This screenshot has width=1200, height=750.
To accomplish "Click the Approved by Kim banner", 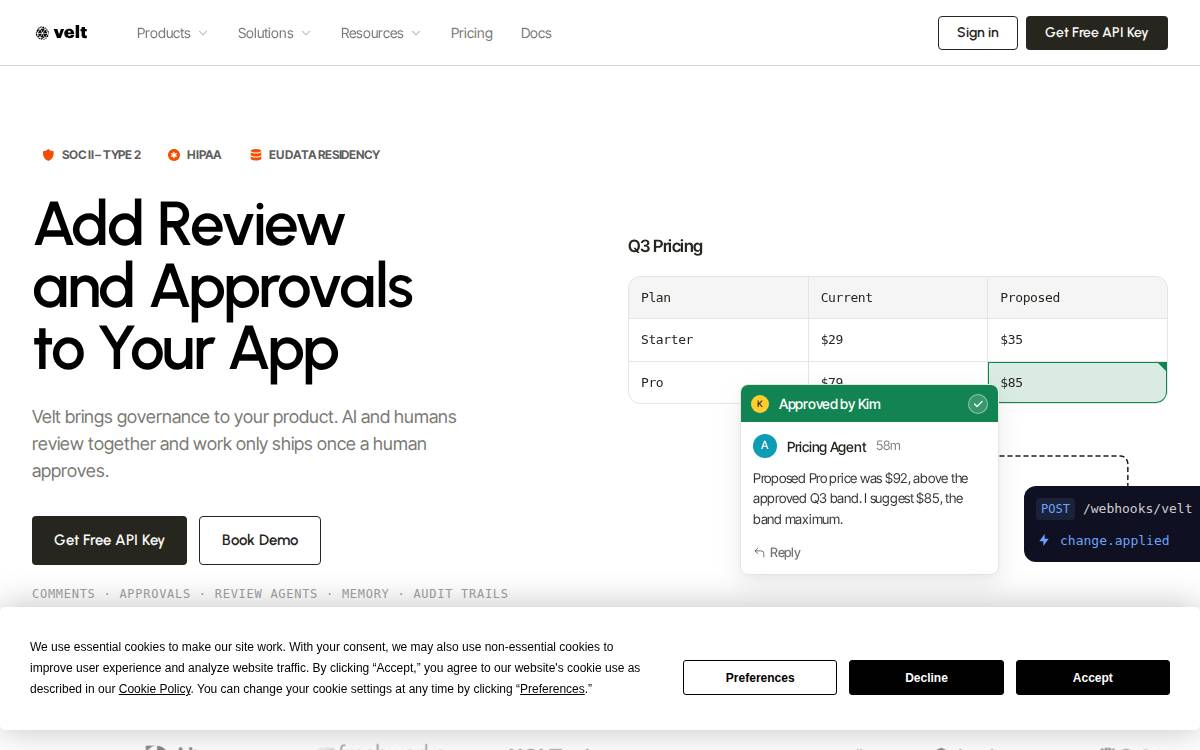I will point(869,404).
